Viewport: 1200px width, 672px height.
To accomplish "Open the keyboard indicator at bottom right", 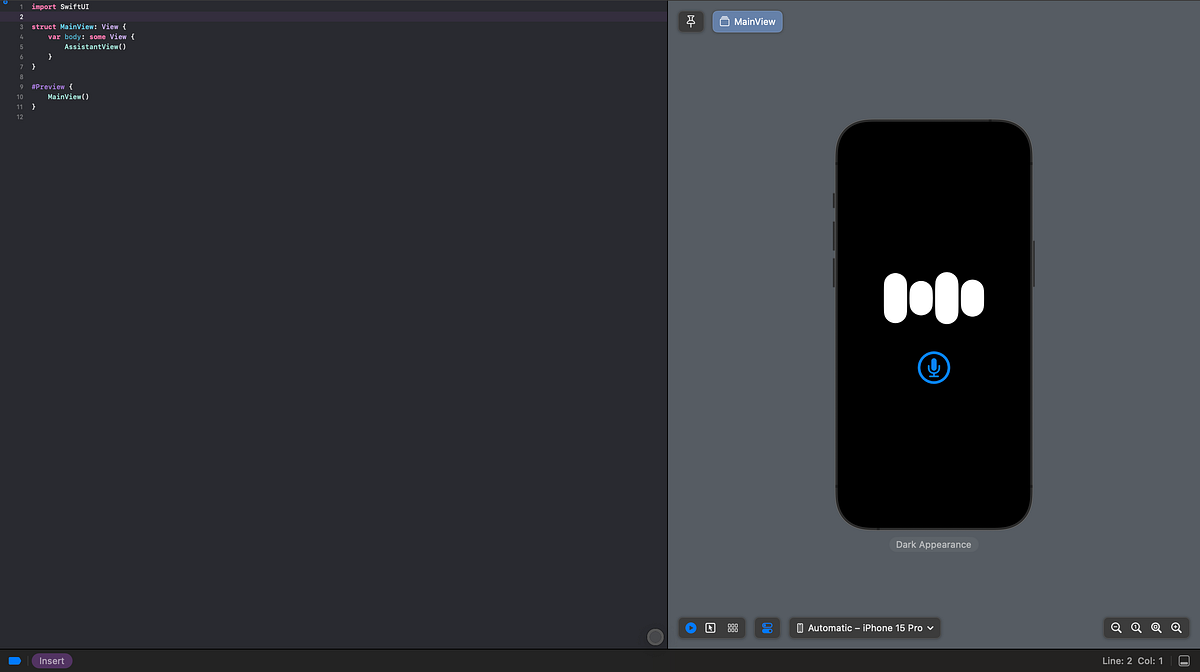I will (x=1186, y=660).
